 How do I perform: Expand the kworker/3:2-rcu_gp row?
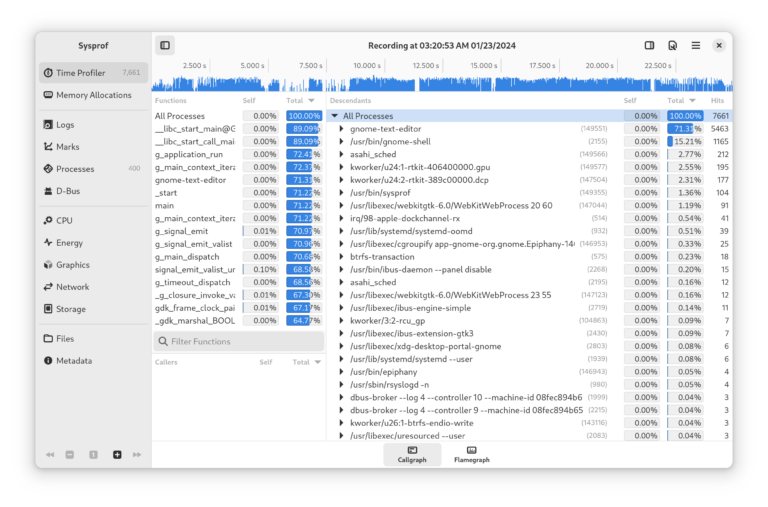[x=341, y=321]
